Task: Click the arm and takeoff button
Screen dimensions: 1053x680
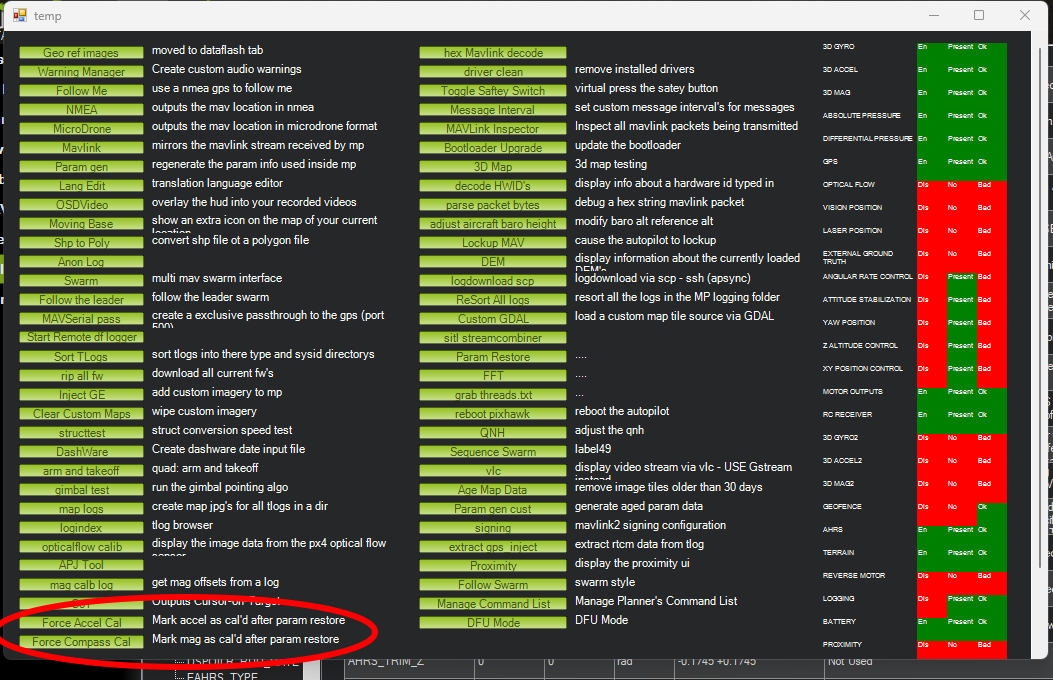Action: pyautogui.click(x=81, y=471)
